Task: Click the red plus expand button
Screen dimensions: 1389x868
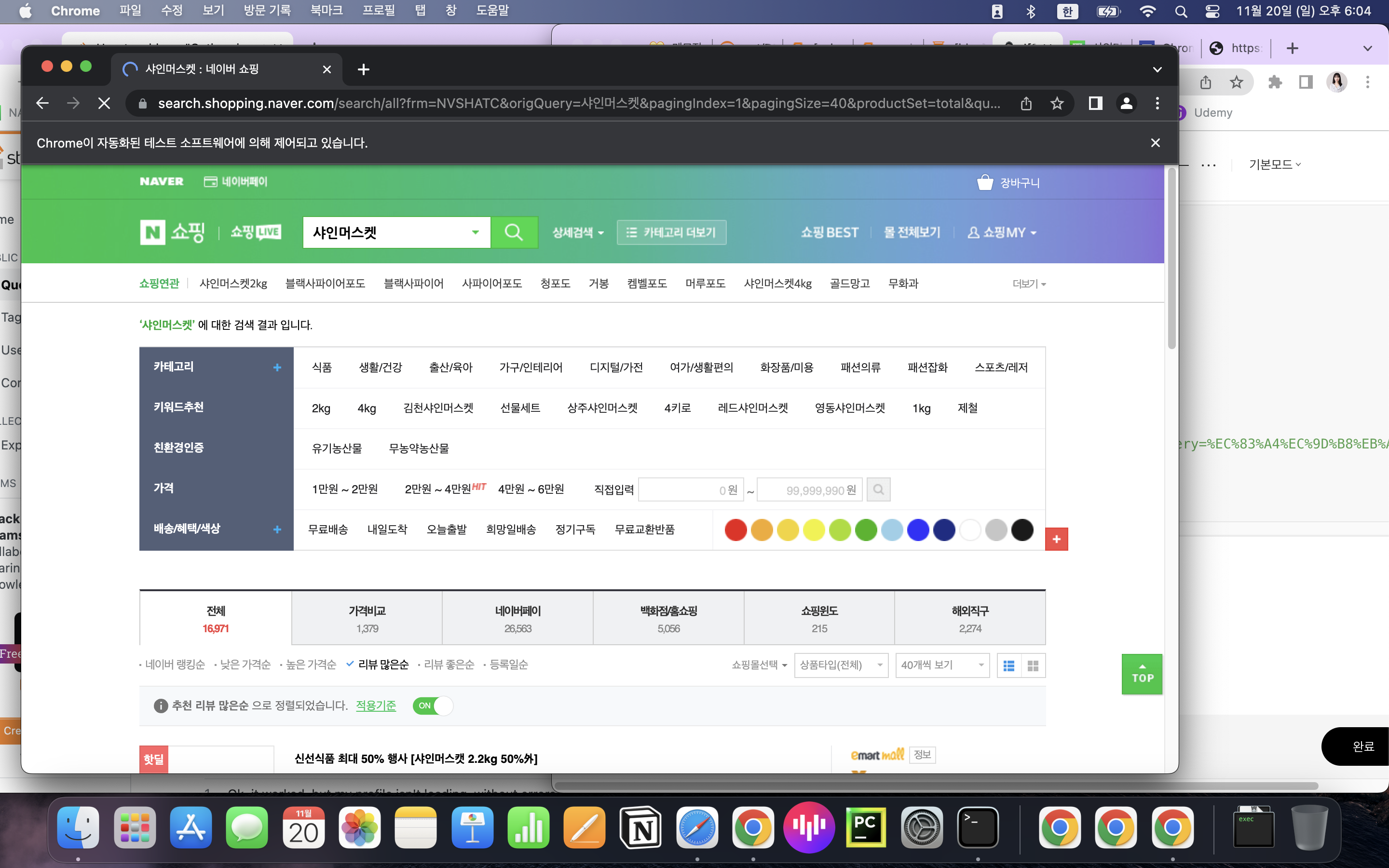Action: click(x=1056, y=539)
